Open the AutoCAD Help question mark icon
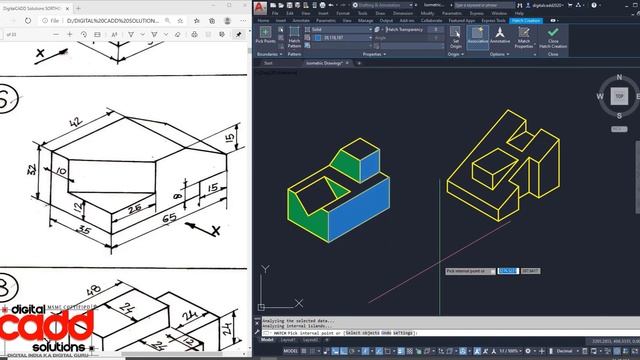 (x=594, y=5)
